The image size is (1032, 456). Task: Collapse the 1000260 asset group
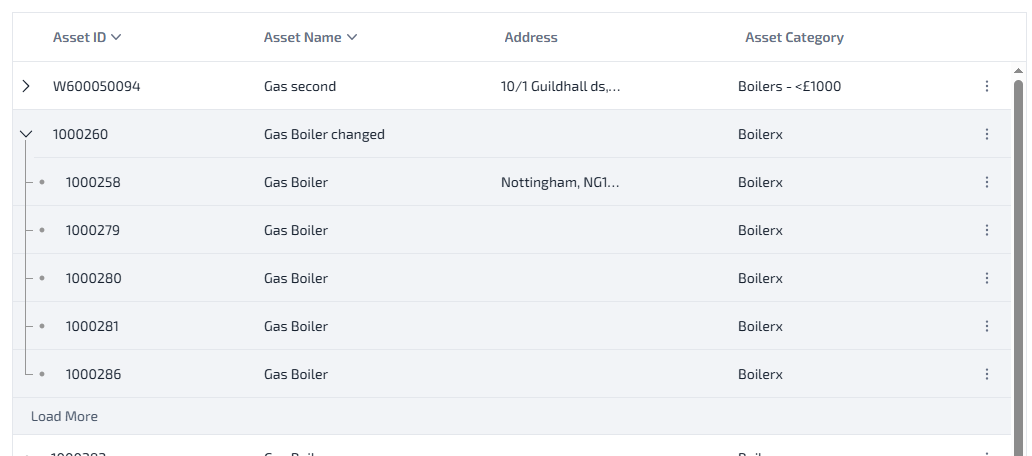pos(26,134)
